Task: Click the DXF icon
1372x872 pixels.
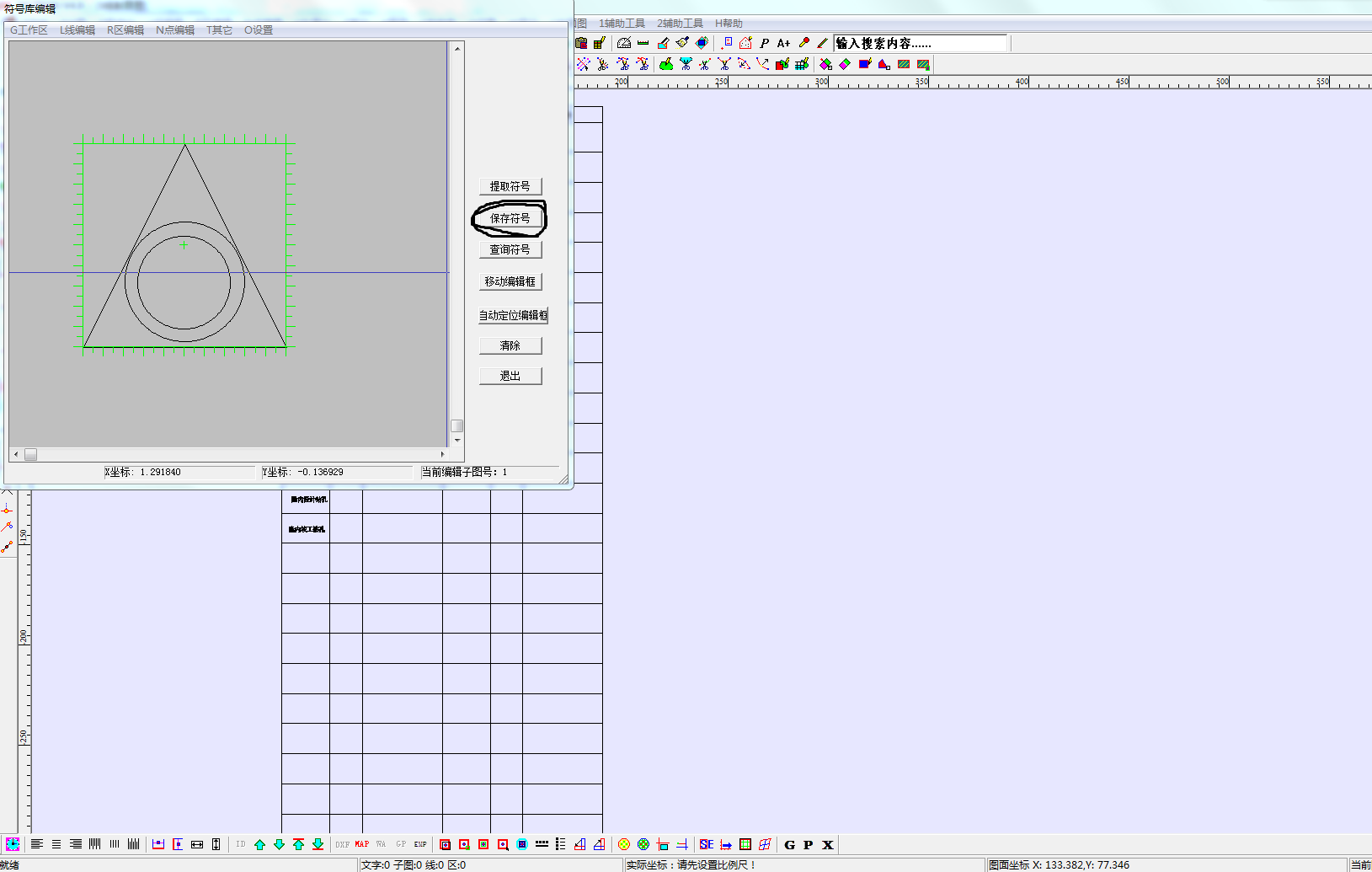Action: tap(343, 844)
